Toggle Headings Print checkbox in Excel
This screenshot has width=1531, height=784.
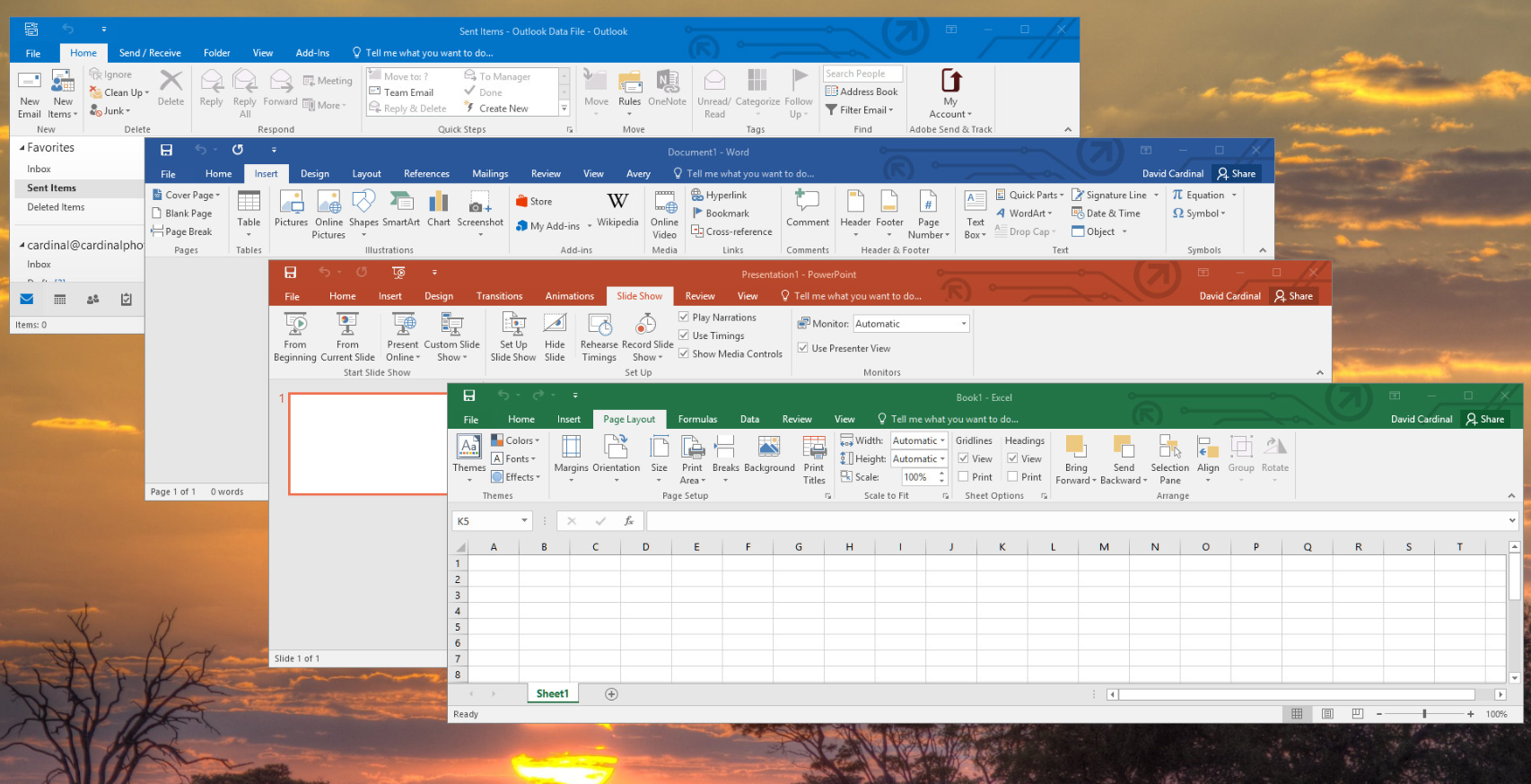(1013, 477)
